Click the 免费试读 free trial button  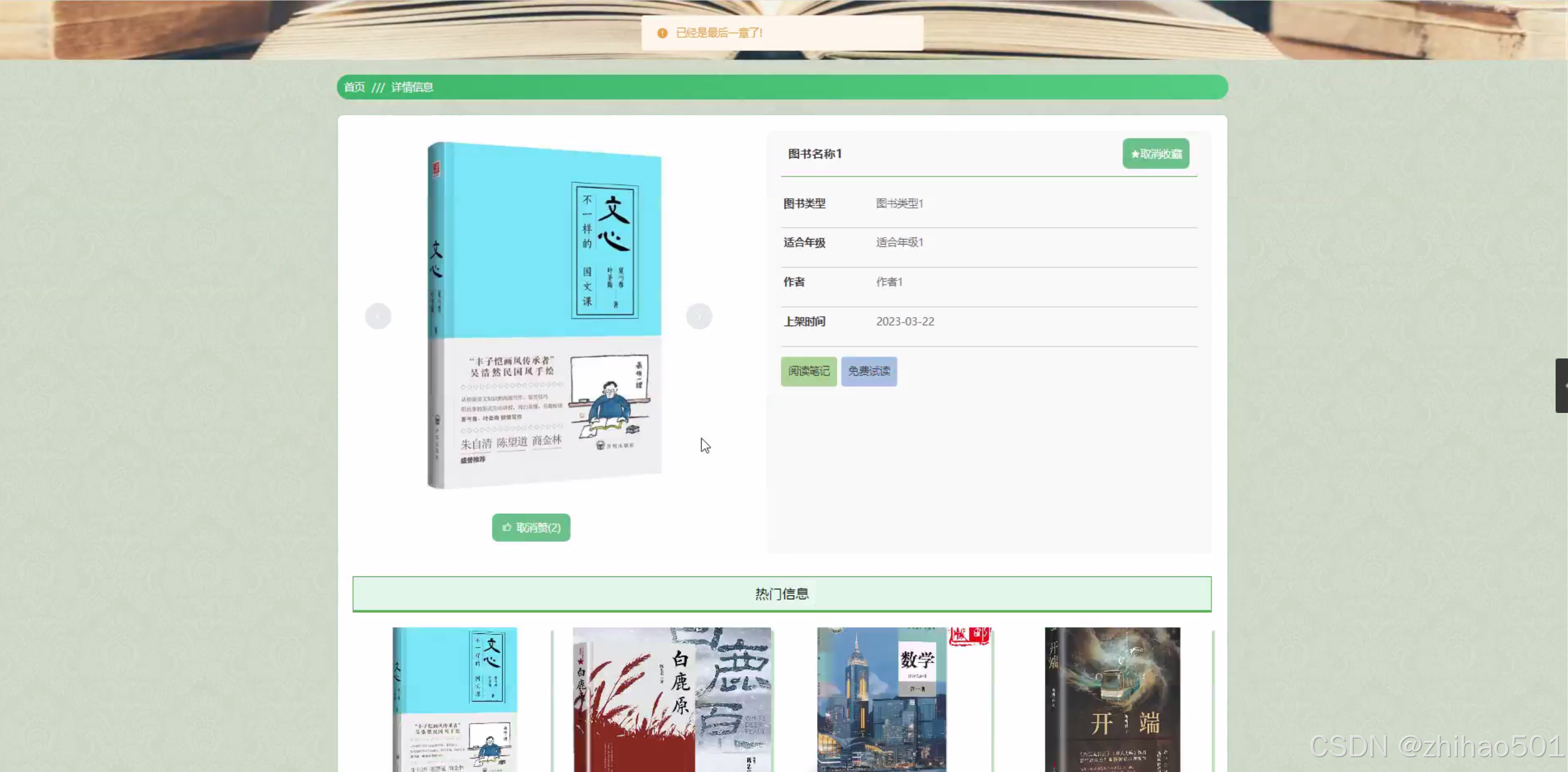[868, 371]
